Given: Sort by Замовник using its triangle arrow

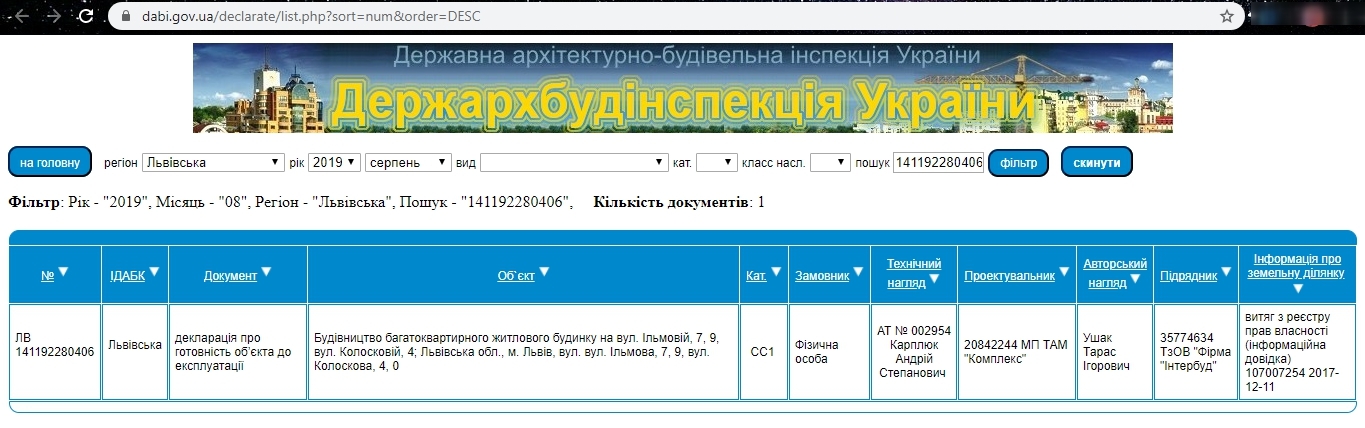Looking at the screenshot, I should pyautogui.click(x=858, y=271).
